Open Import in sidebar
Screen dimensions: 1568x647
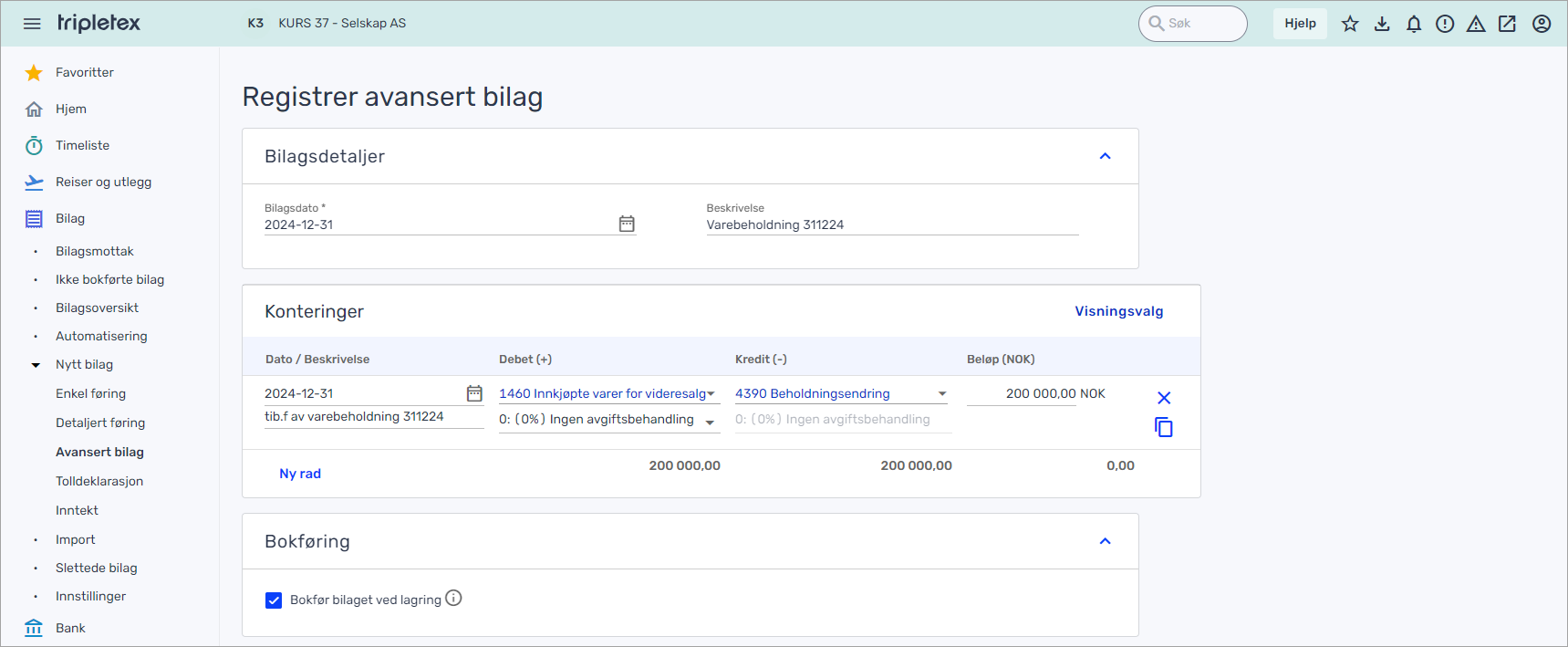pyautogui.click(x=76, y=539)
